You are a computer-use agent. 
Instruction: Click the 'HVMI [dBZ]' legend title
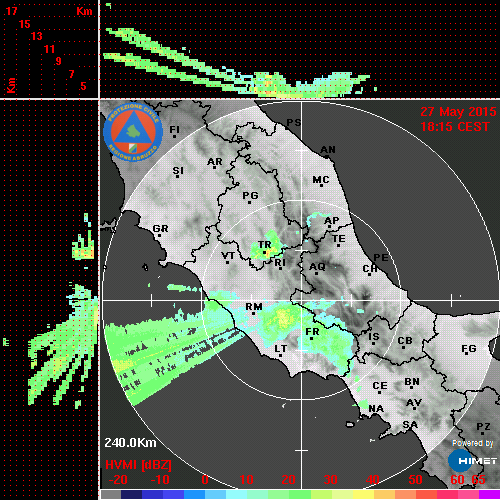click(x=138, y=465)
